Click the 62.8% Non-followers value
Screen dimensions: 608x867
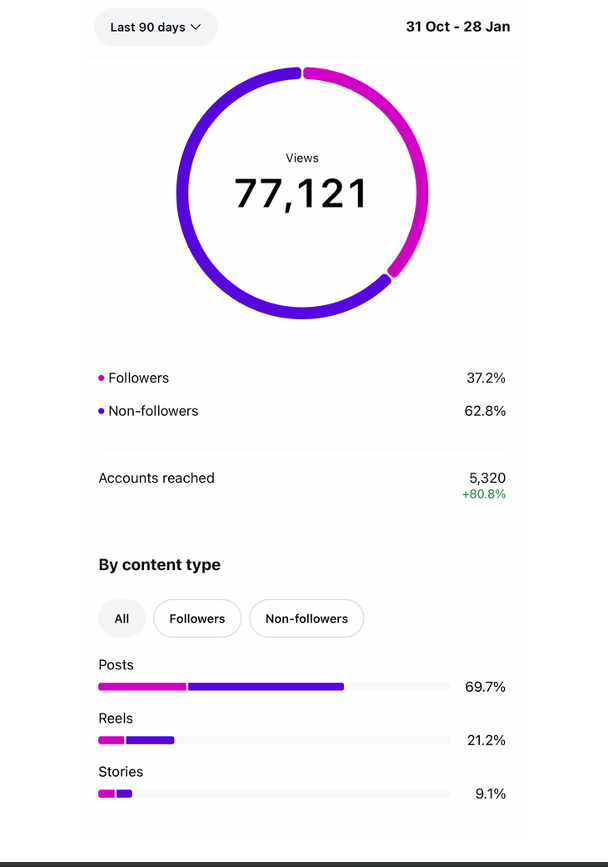(x=486, y=411)
